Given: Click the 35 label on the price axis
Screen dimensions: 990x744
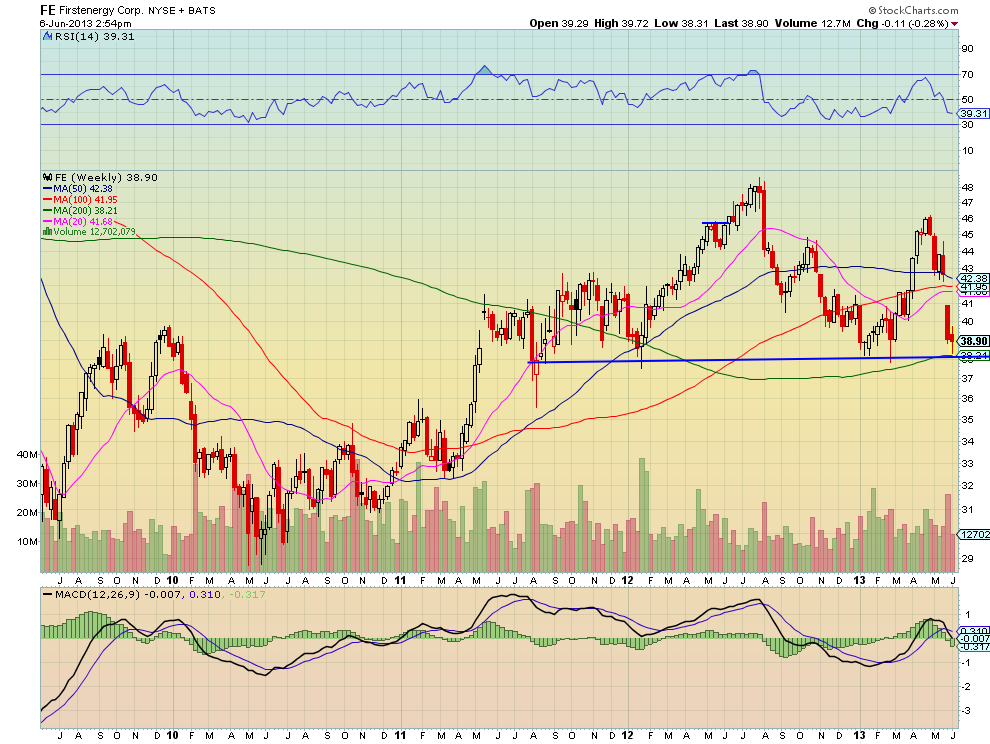Looking at the screenshot, I should point(969,419).
